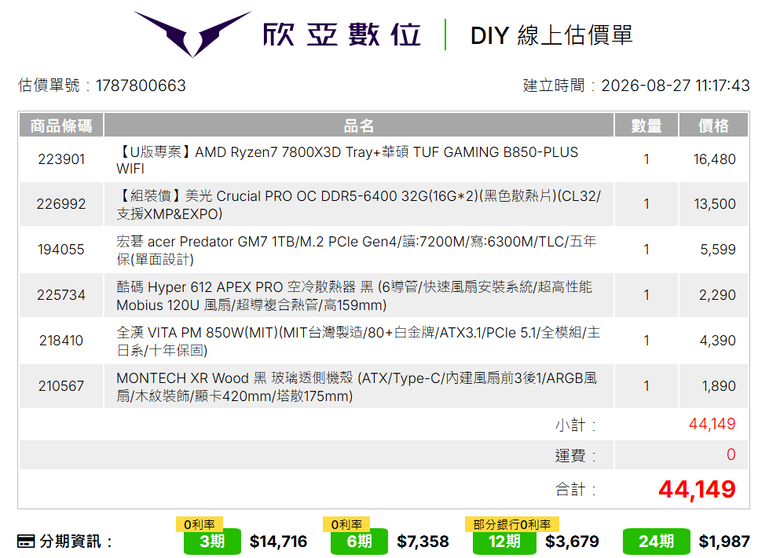This screenshot has height=558, width=780.
Task: Click the 欣亞數位 brand name text
Action: pos(342,35)
